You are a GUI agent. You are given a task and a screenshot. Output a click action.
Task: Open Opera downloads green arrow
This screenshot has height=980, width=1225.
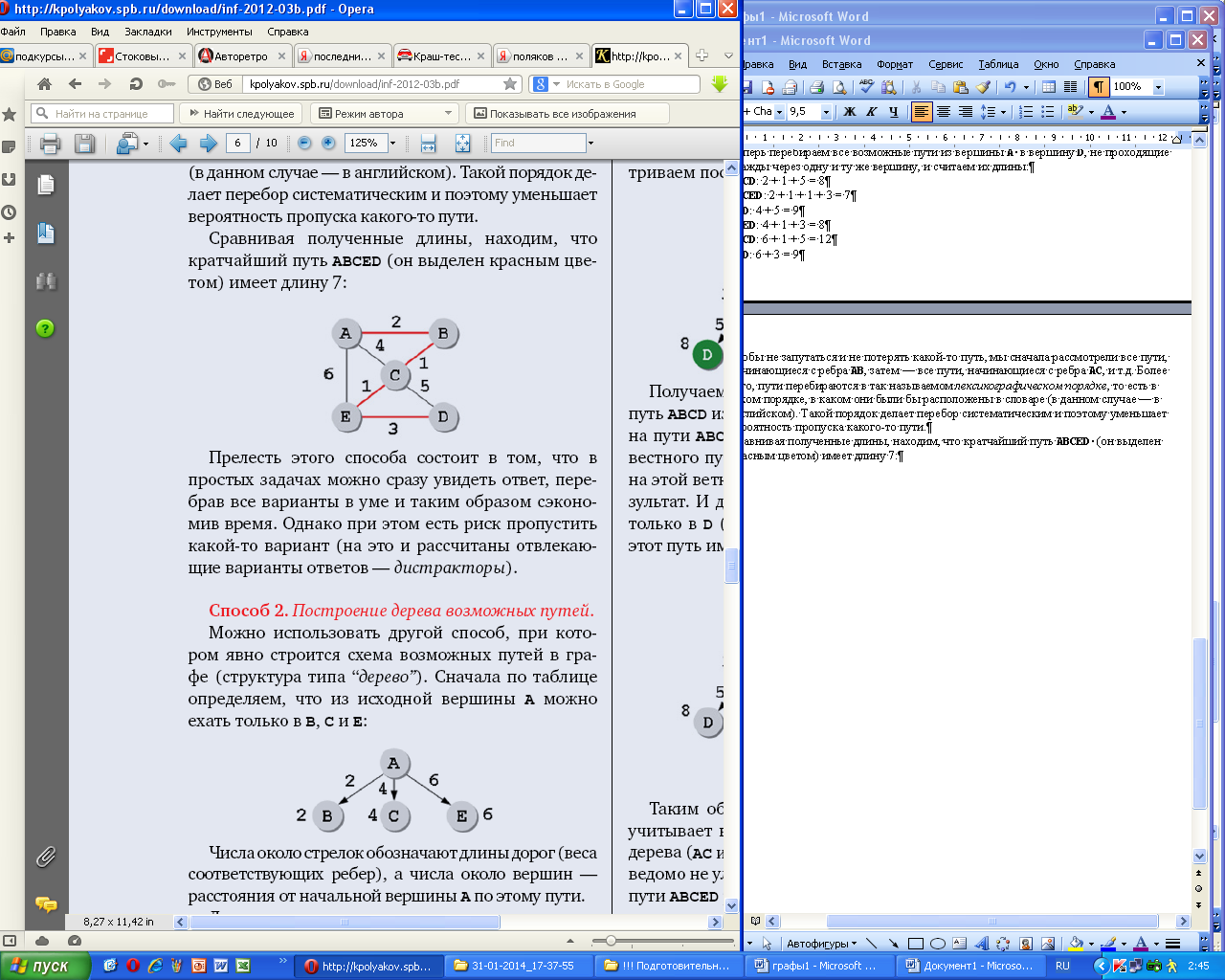pos(720,84)
